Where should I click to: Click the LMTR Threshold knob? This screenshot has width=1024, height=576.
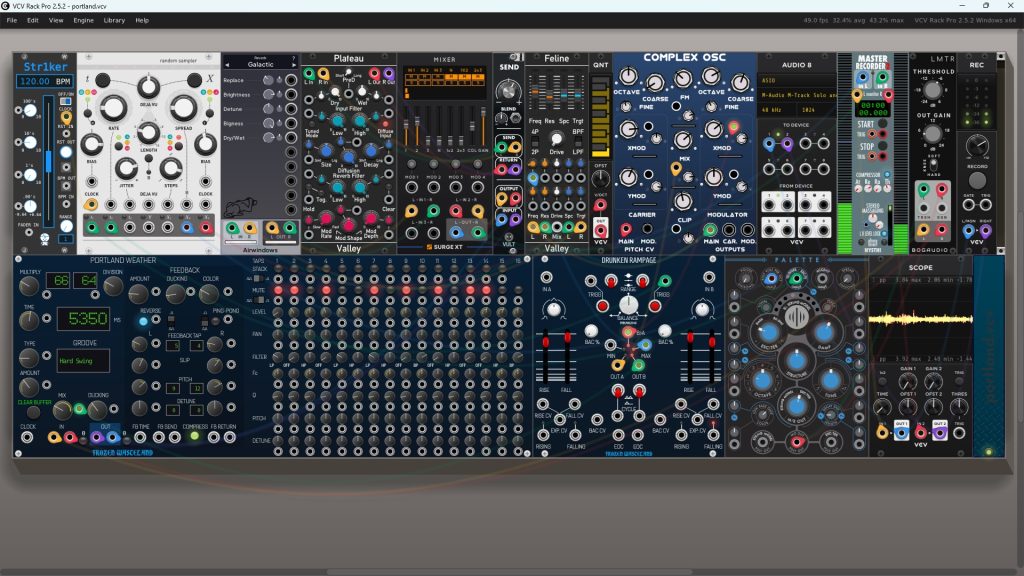[933, 91]
